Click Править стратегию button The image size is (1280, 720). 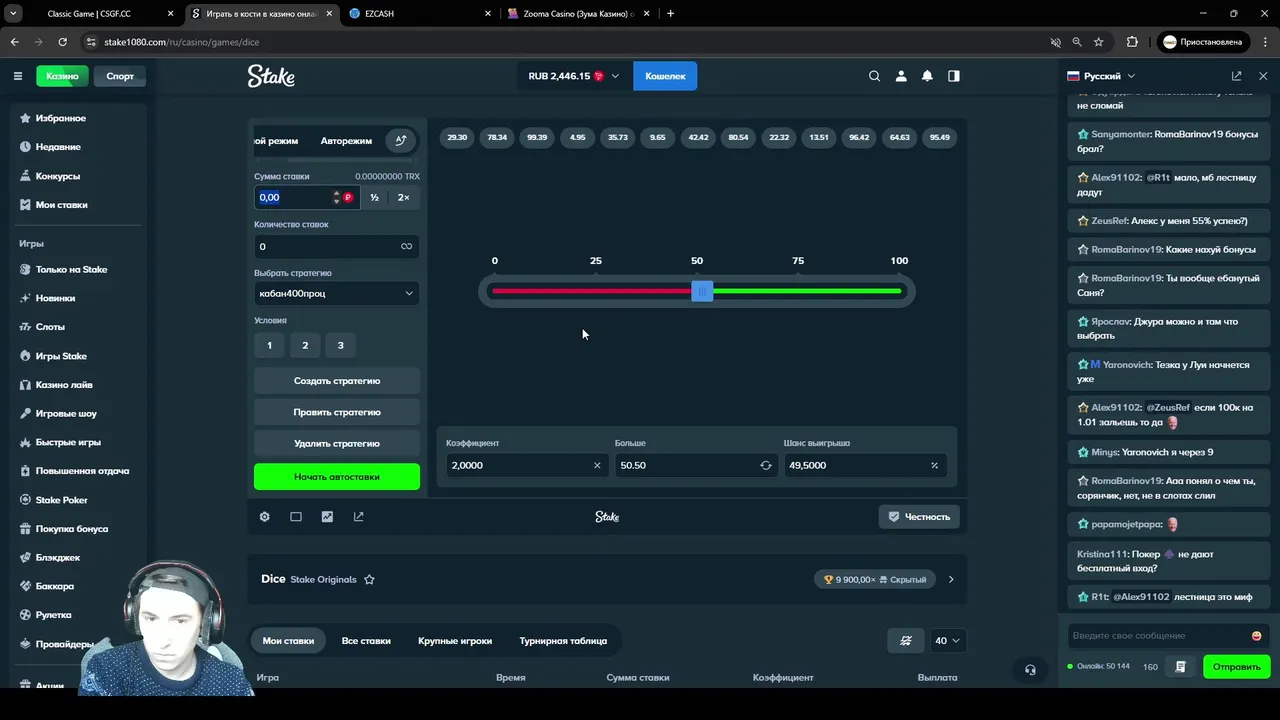pos(337,412)
